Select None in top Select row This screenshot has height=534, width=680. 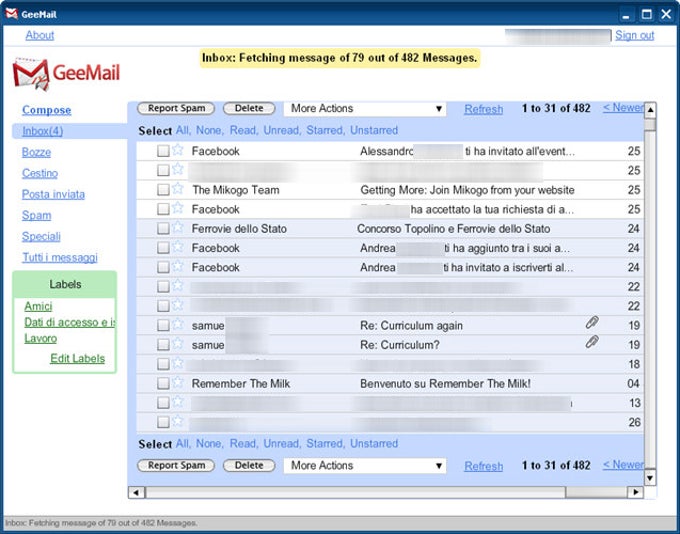209,130
